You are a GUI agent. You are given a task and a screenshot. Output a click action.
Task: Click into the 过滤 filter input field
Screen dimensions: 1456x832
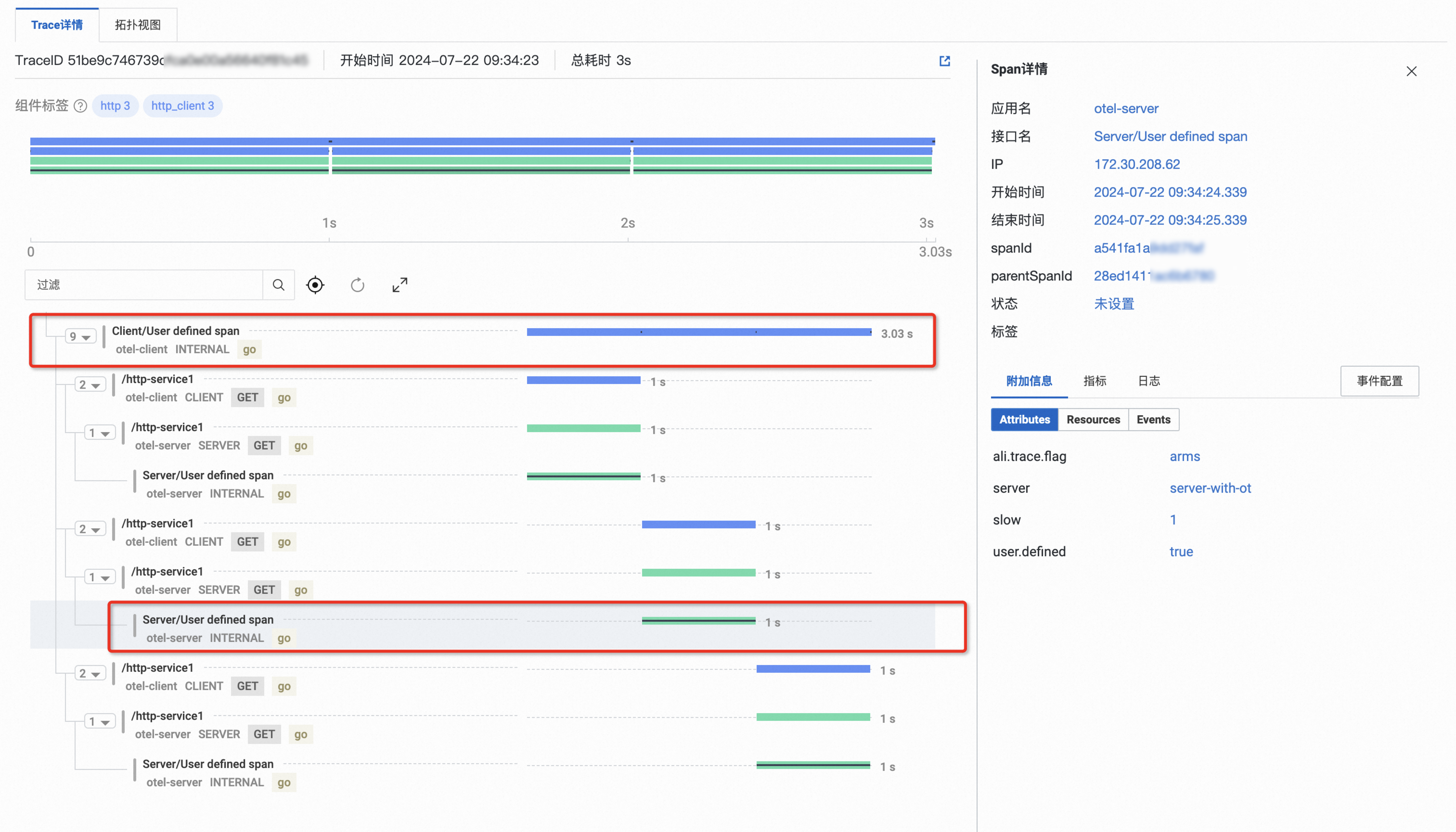[x=144, y=285]
